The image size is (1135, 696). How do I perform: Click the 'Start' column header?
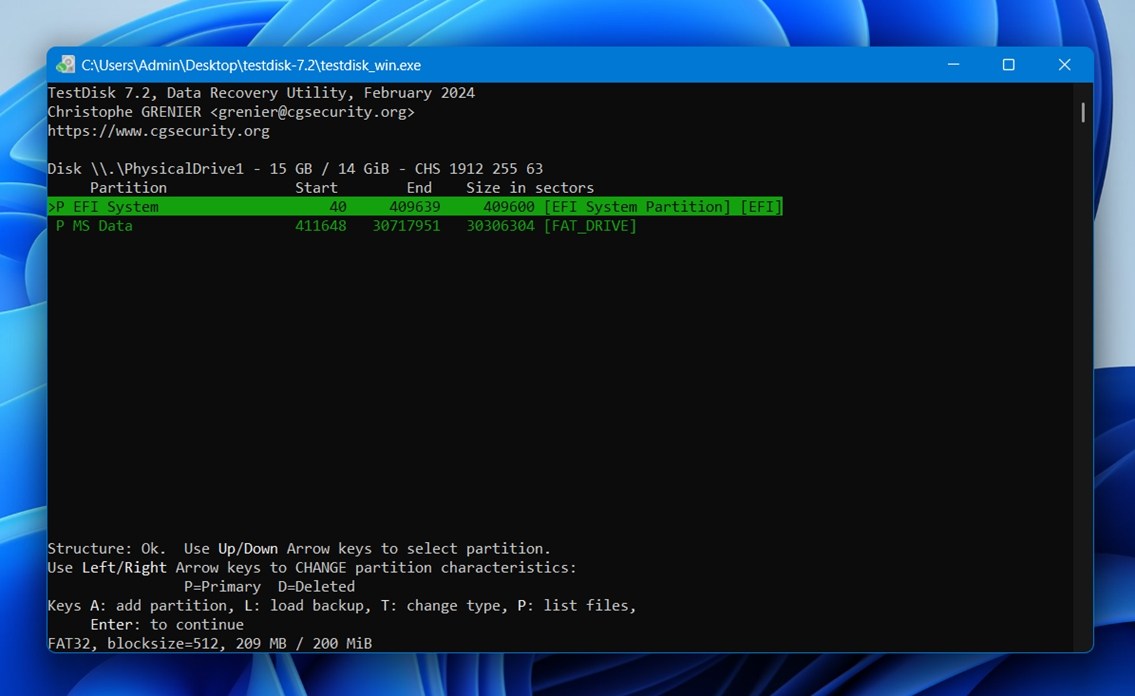tap(316, 187)
